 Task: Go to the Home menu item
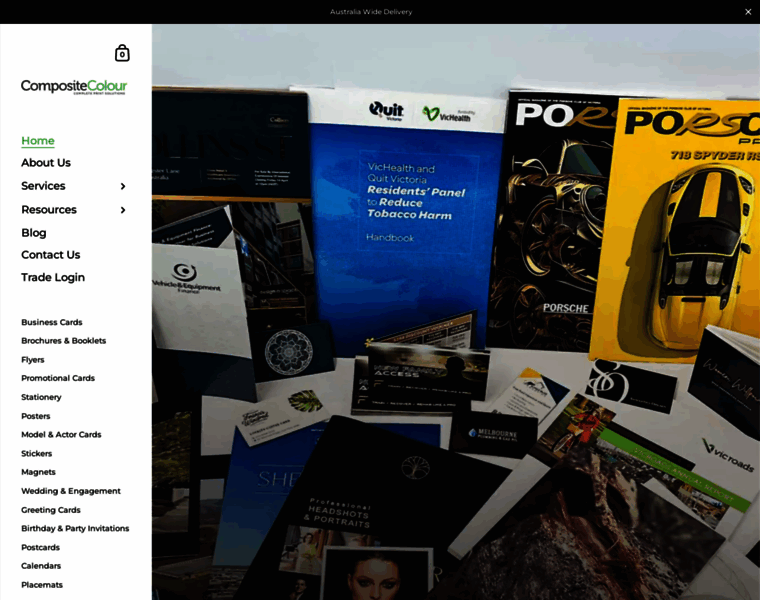pos(38,141)
